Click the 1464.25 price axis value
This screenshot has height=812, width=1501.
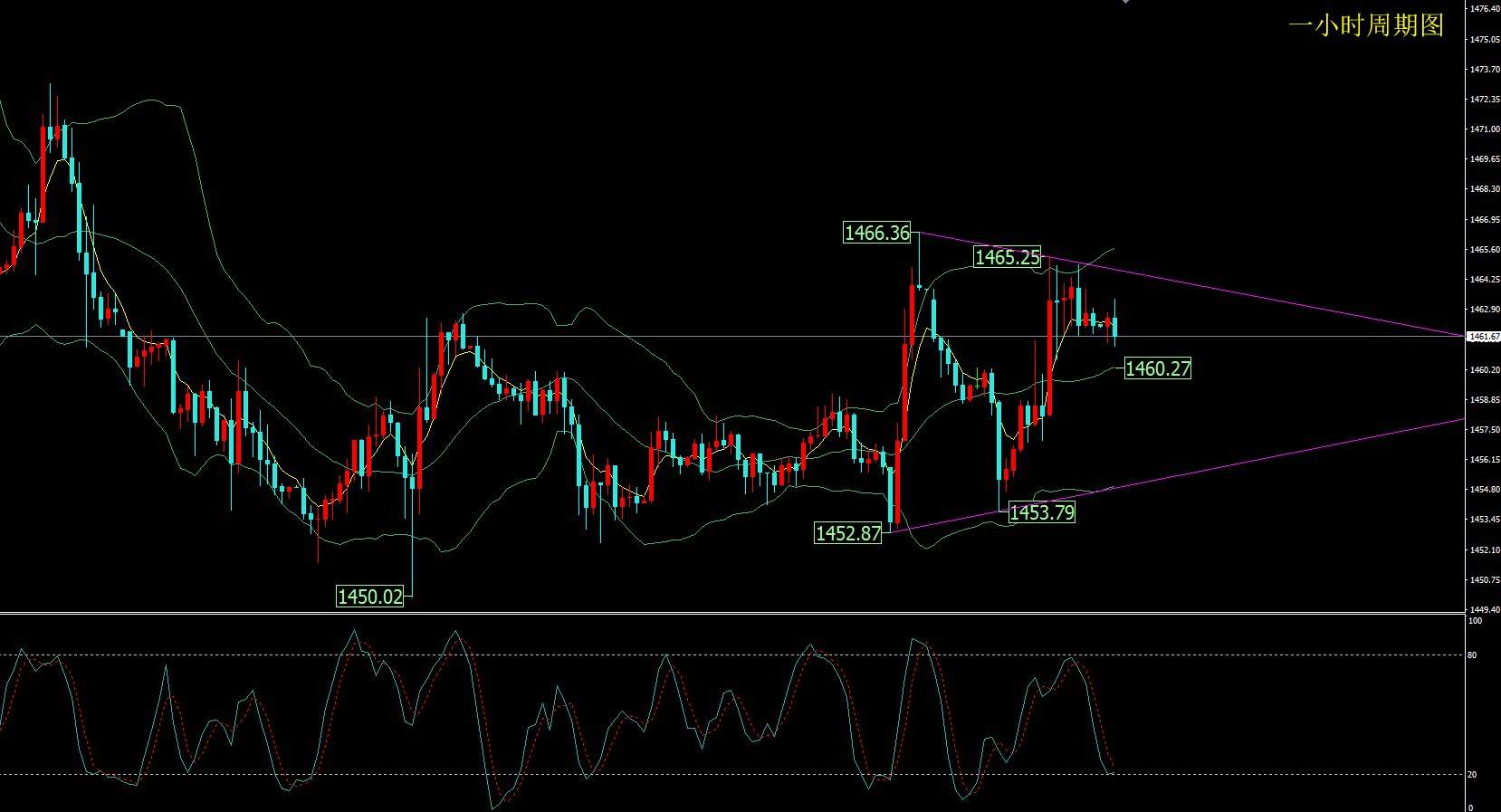tap(1485, 280)
